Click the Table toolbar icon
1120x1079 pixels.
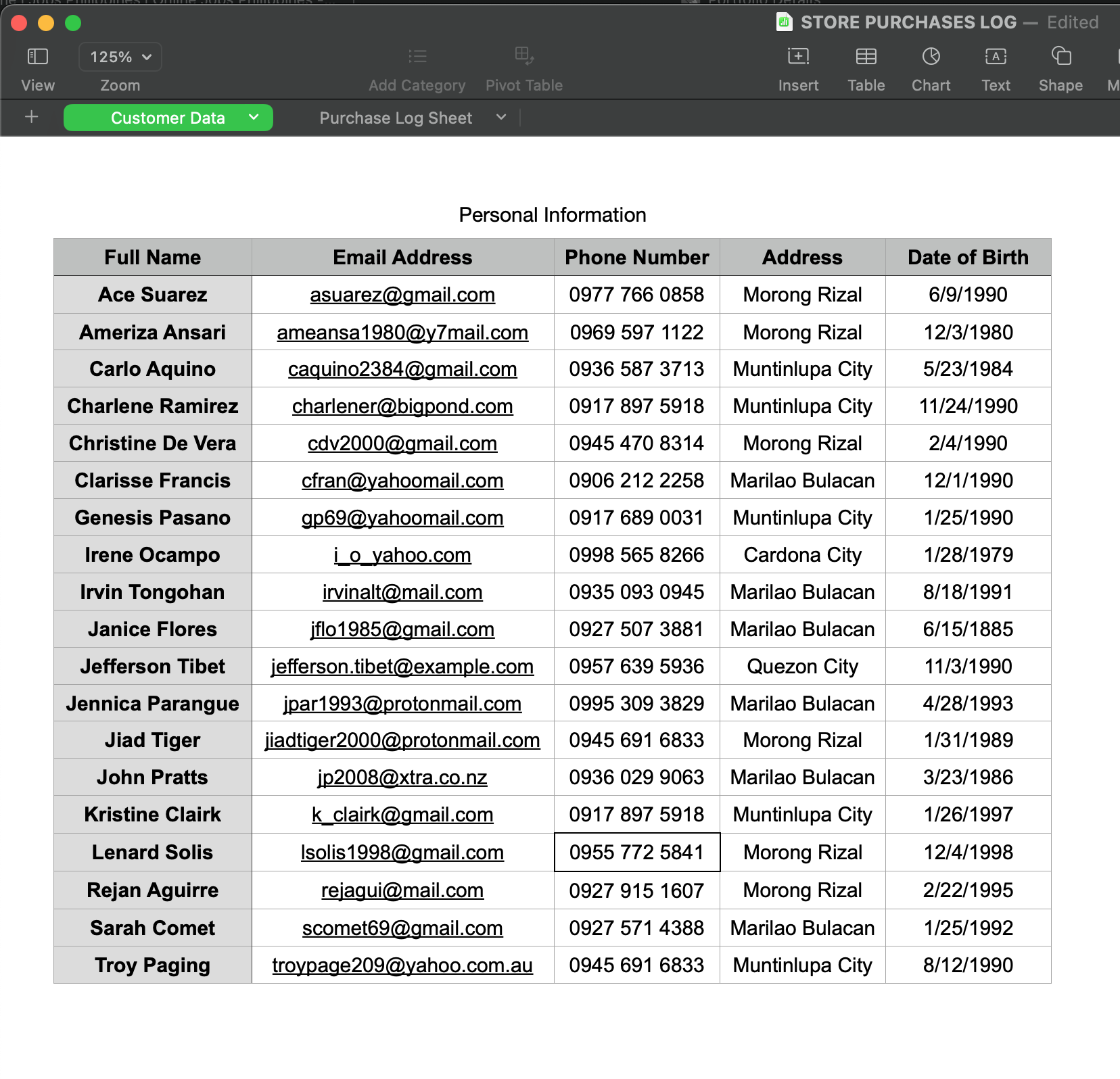pyautogui.click(x=866, y=57)
